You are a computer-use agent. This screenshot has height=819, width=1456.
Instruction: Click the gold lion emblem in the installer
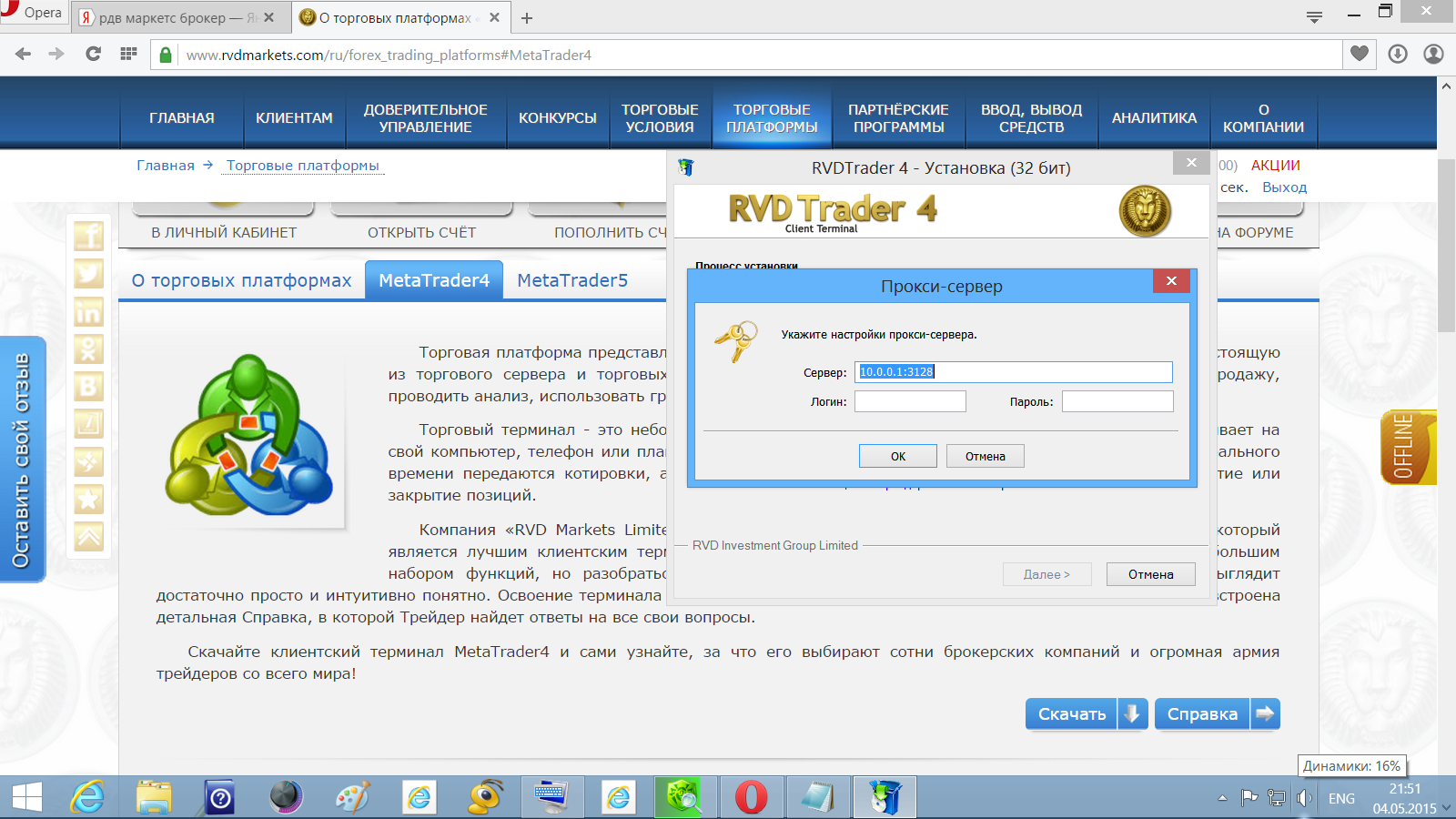(1145, 210)
